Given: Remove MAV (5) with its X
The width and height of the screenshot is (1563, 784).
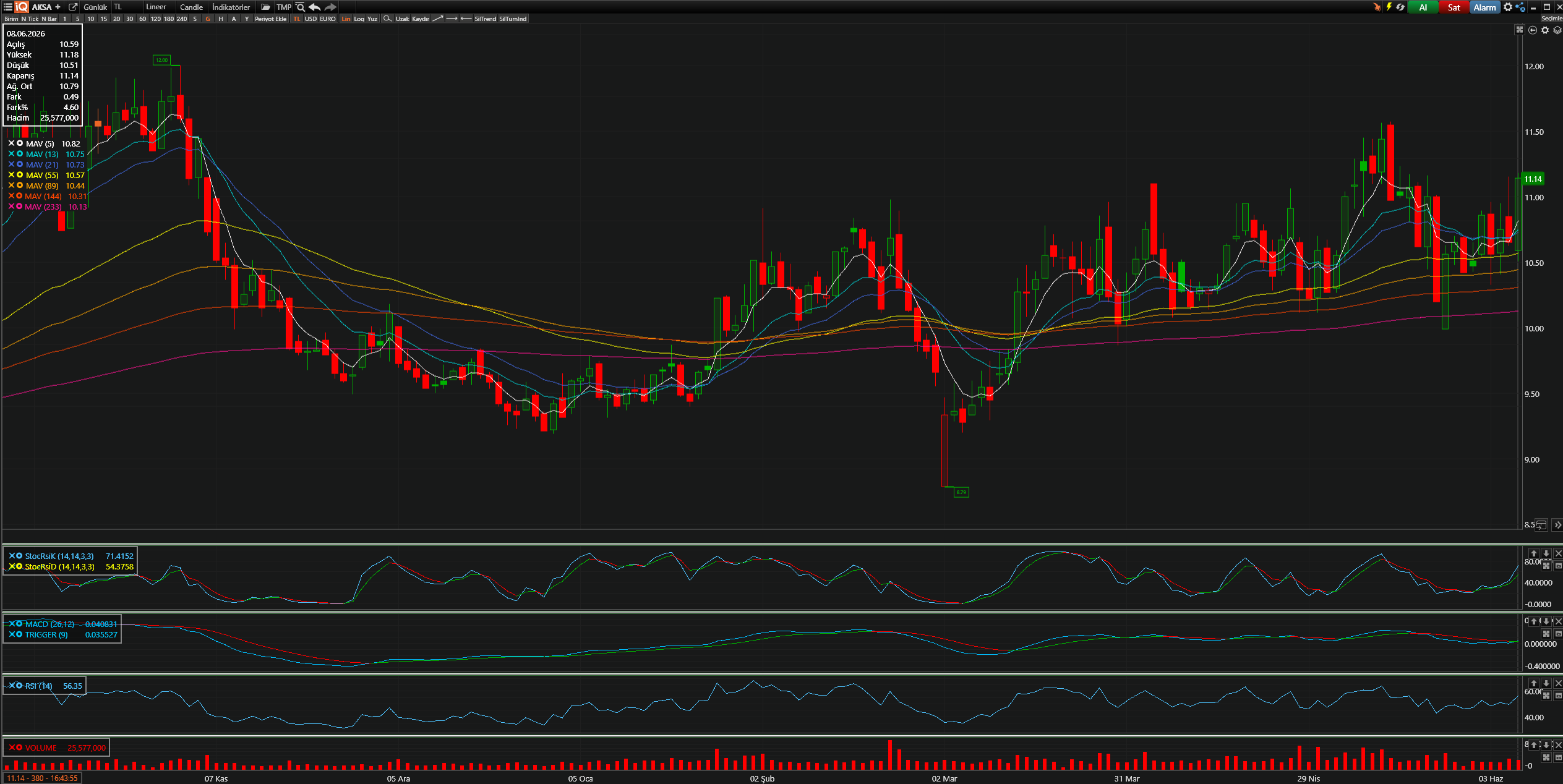Looking at the screenshot, I should [x=11, y=143].
